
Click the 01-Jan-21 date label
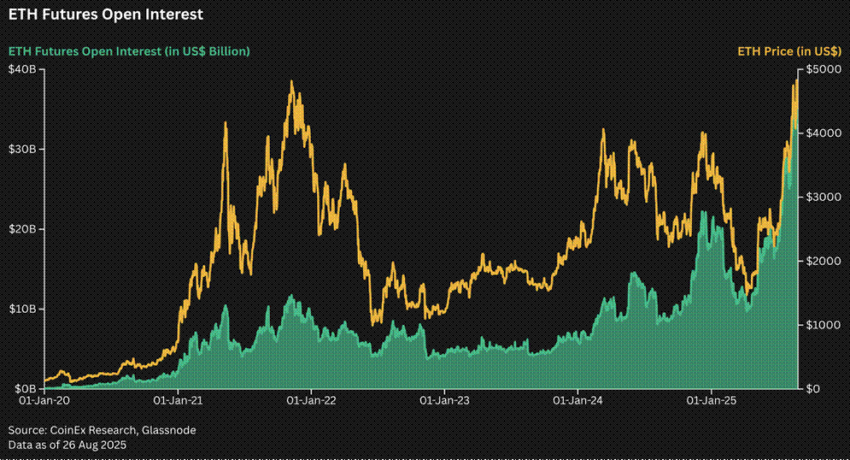tap(178, 401)
